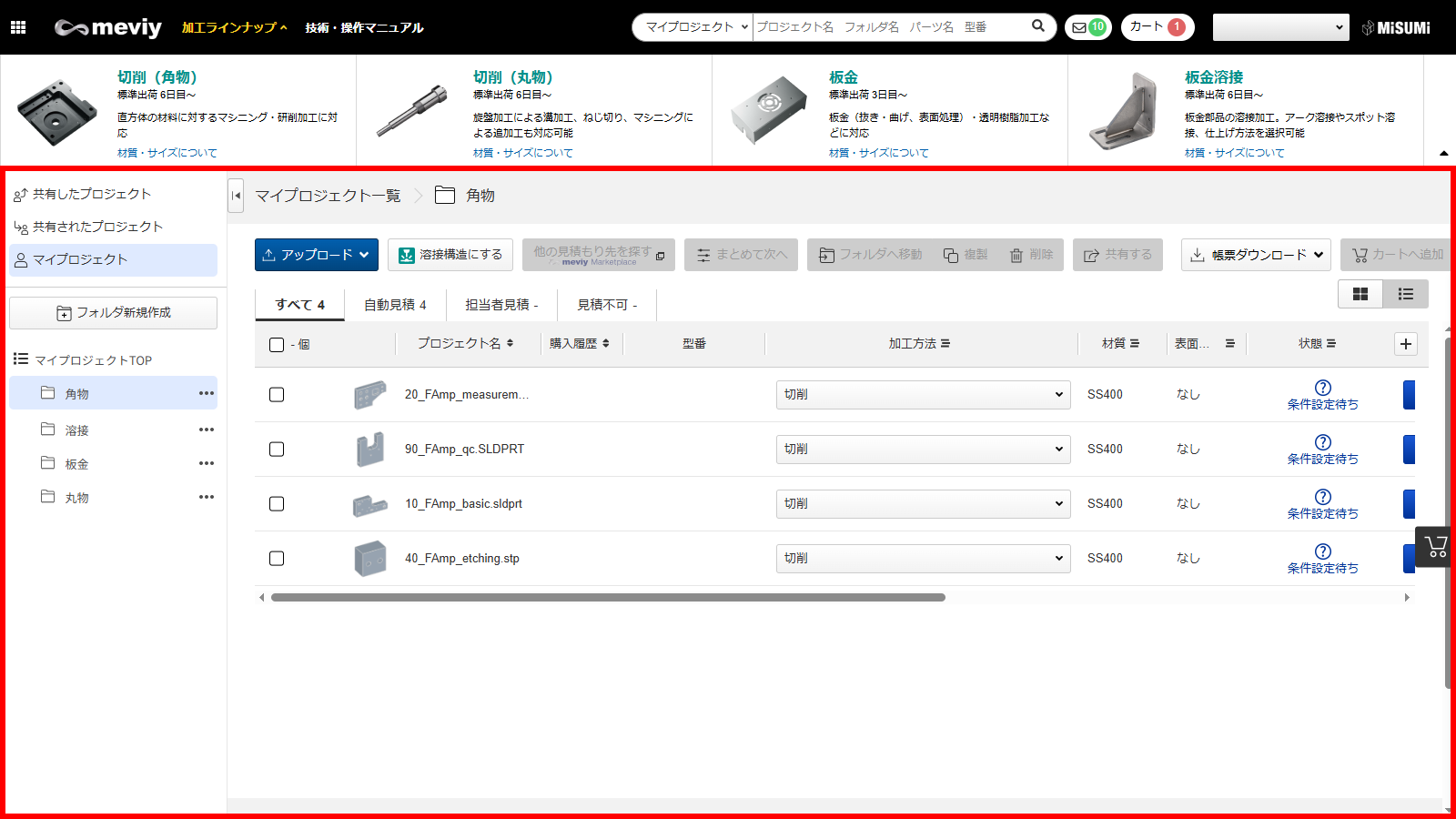Select the 見積不可 tab

[607, 305]
